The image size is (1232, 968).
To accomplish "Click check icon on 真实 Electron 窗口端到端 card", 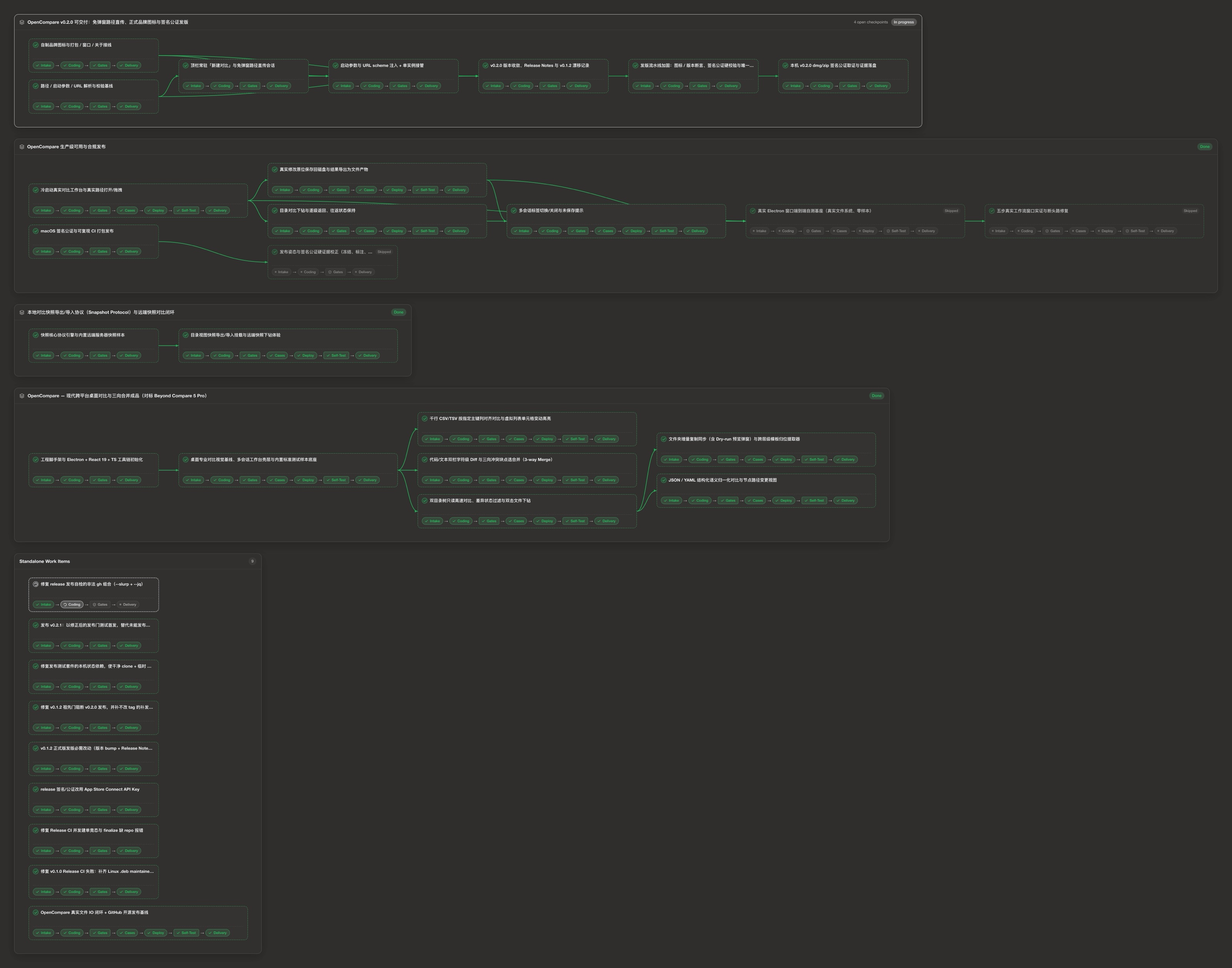I will pos(753,211).
